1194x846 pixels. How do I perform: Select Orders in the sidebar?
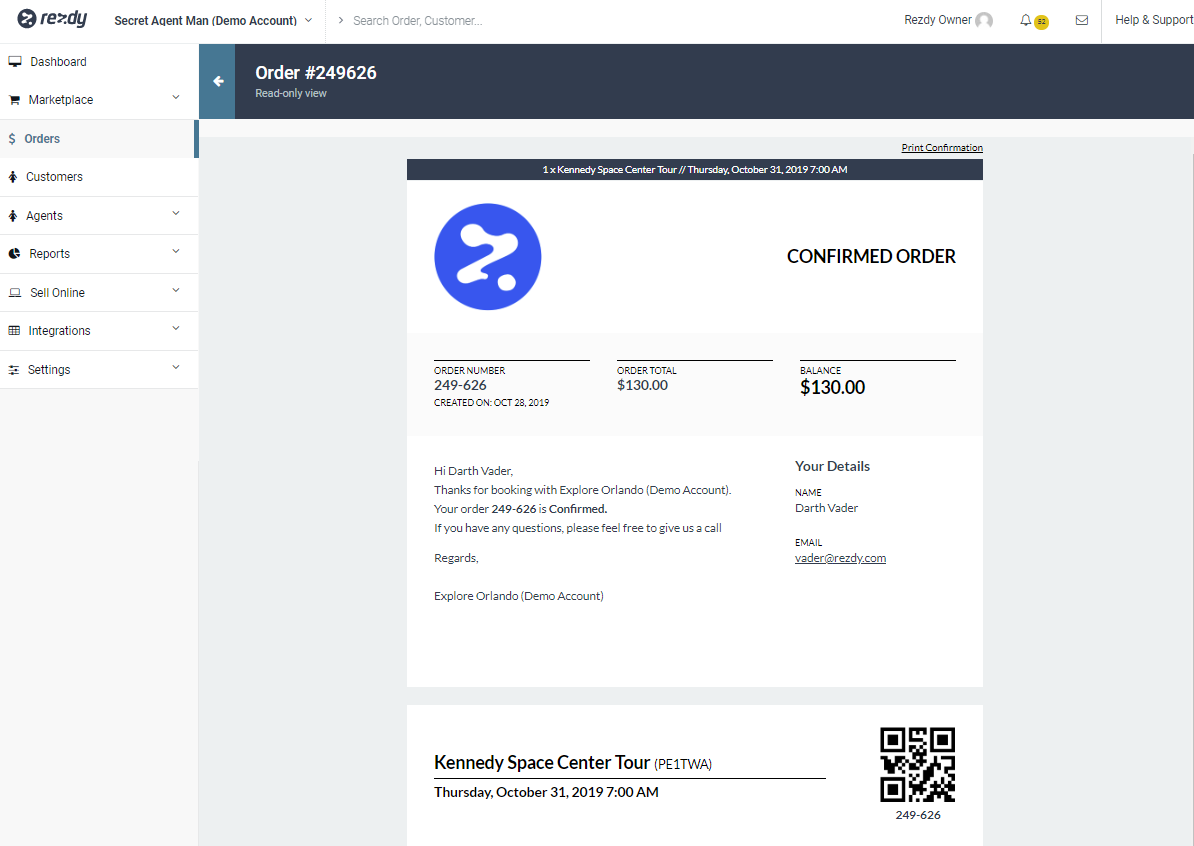pyautogui.click(x=99, y=139)
